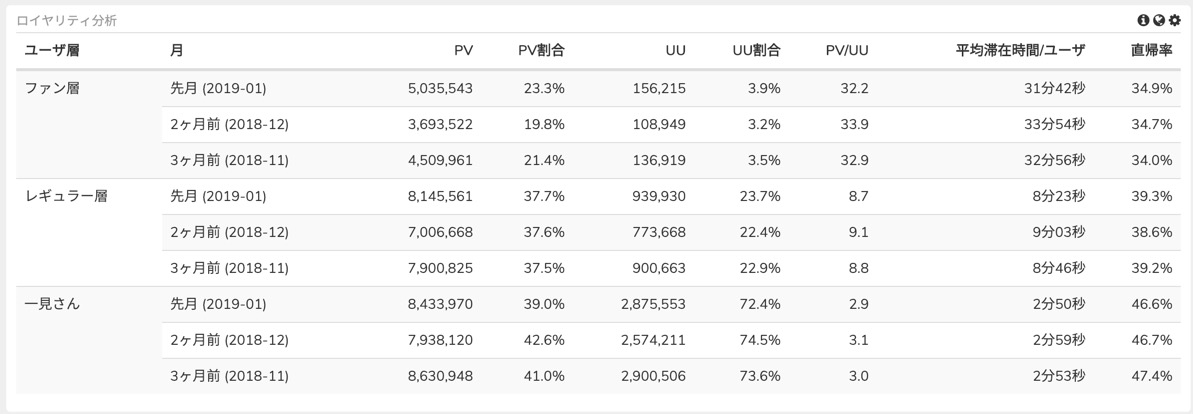Select the ファン層 row label

click(x=52, y=88)
